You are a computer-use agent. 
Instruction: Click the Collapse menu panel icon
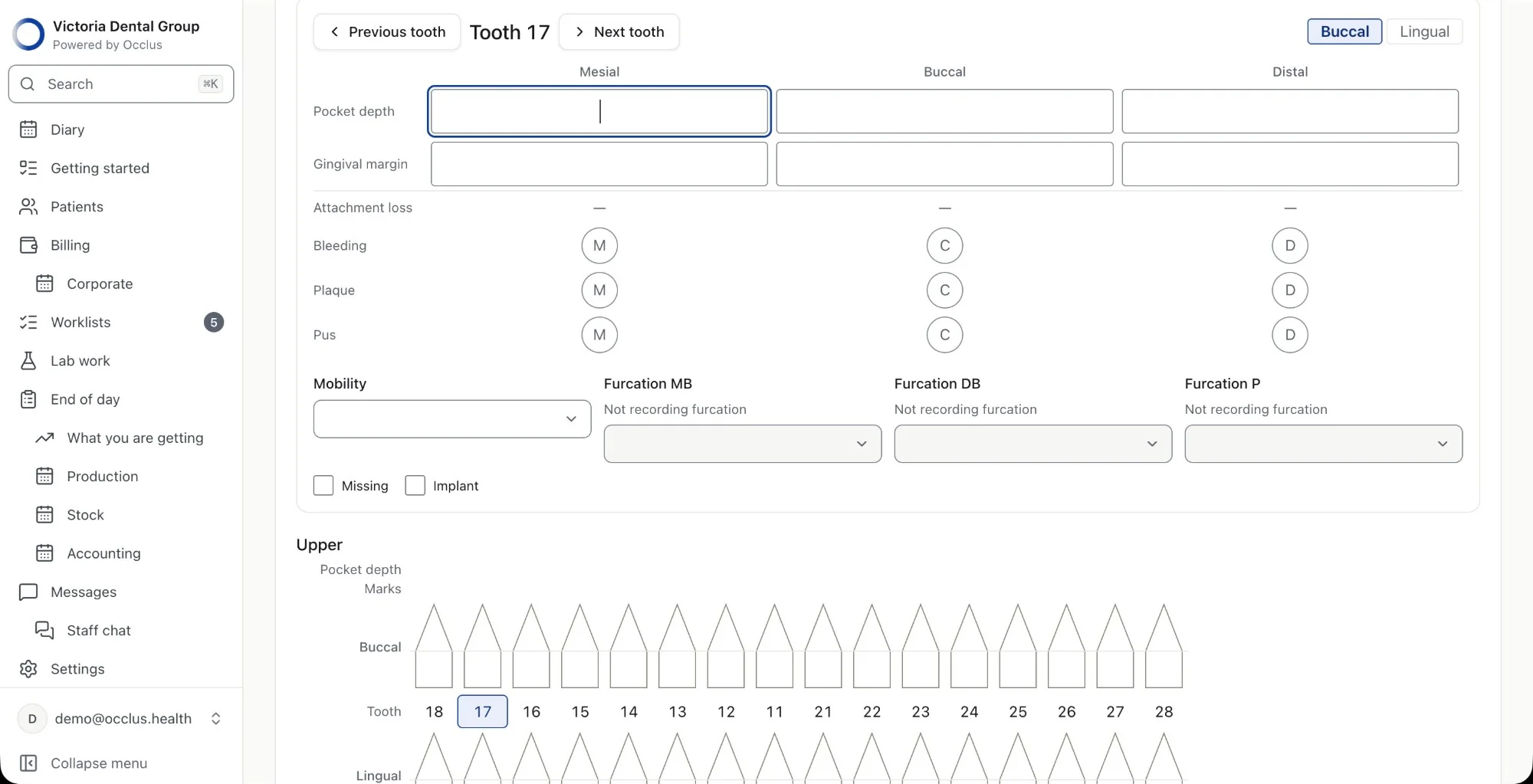click(x=28, y=763)
